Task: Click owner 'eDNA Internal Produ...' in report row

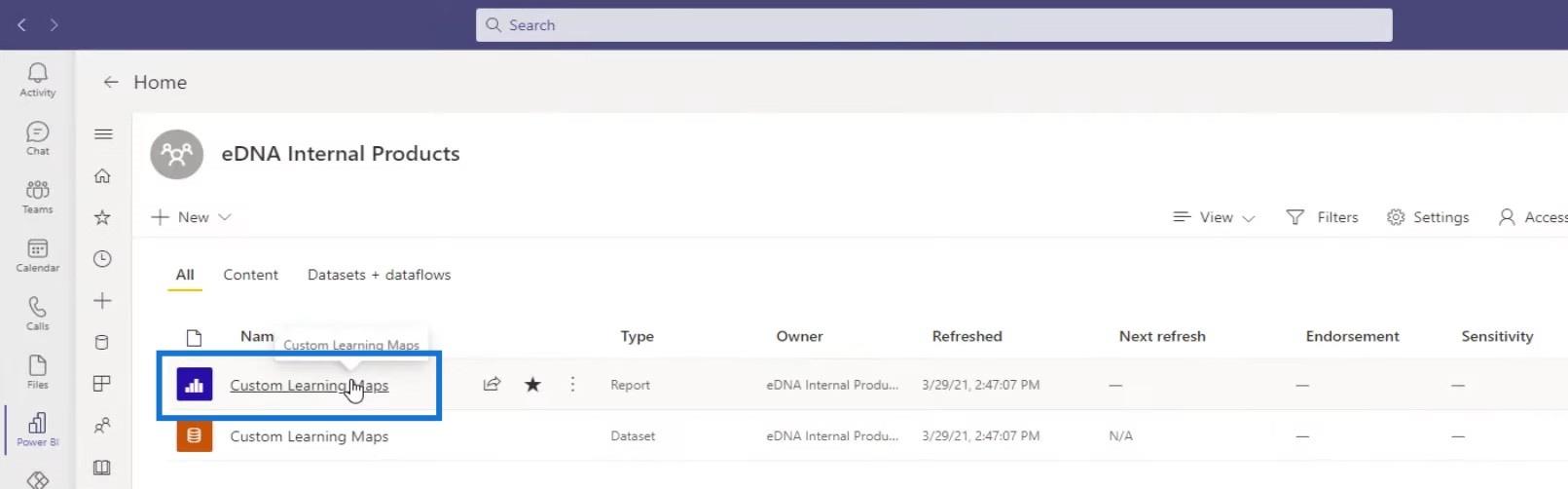Action: [832, 385]
